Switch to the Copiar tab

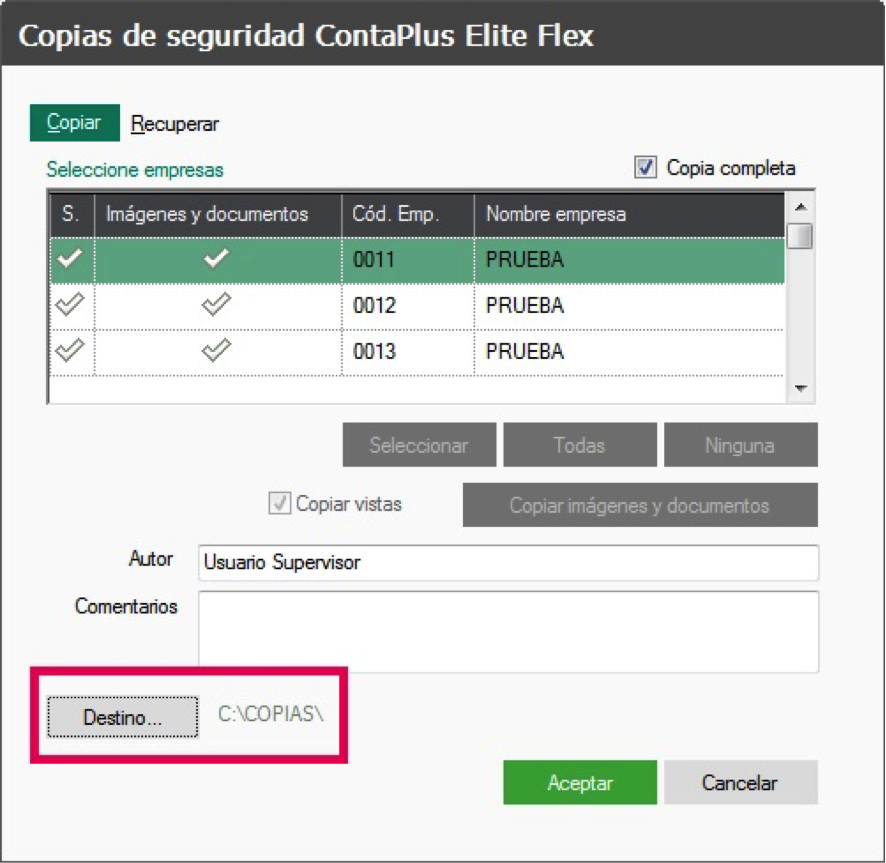(x=75, y=123)
